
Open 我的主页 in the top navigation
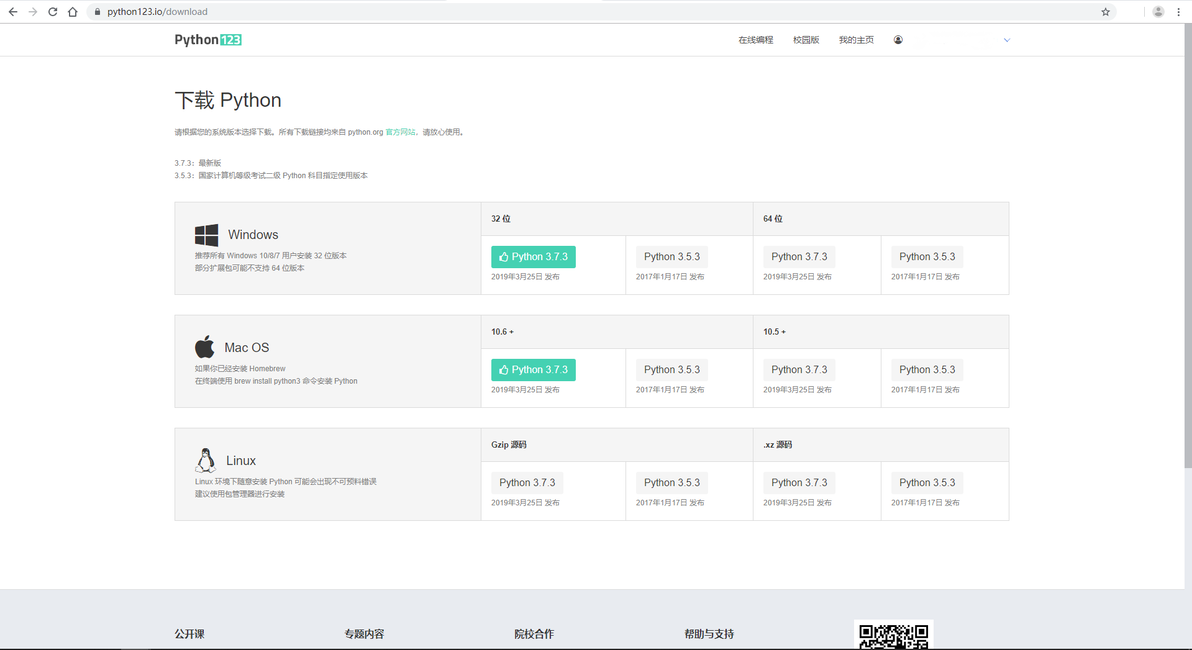point(856,40)
